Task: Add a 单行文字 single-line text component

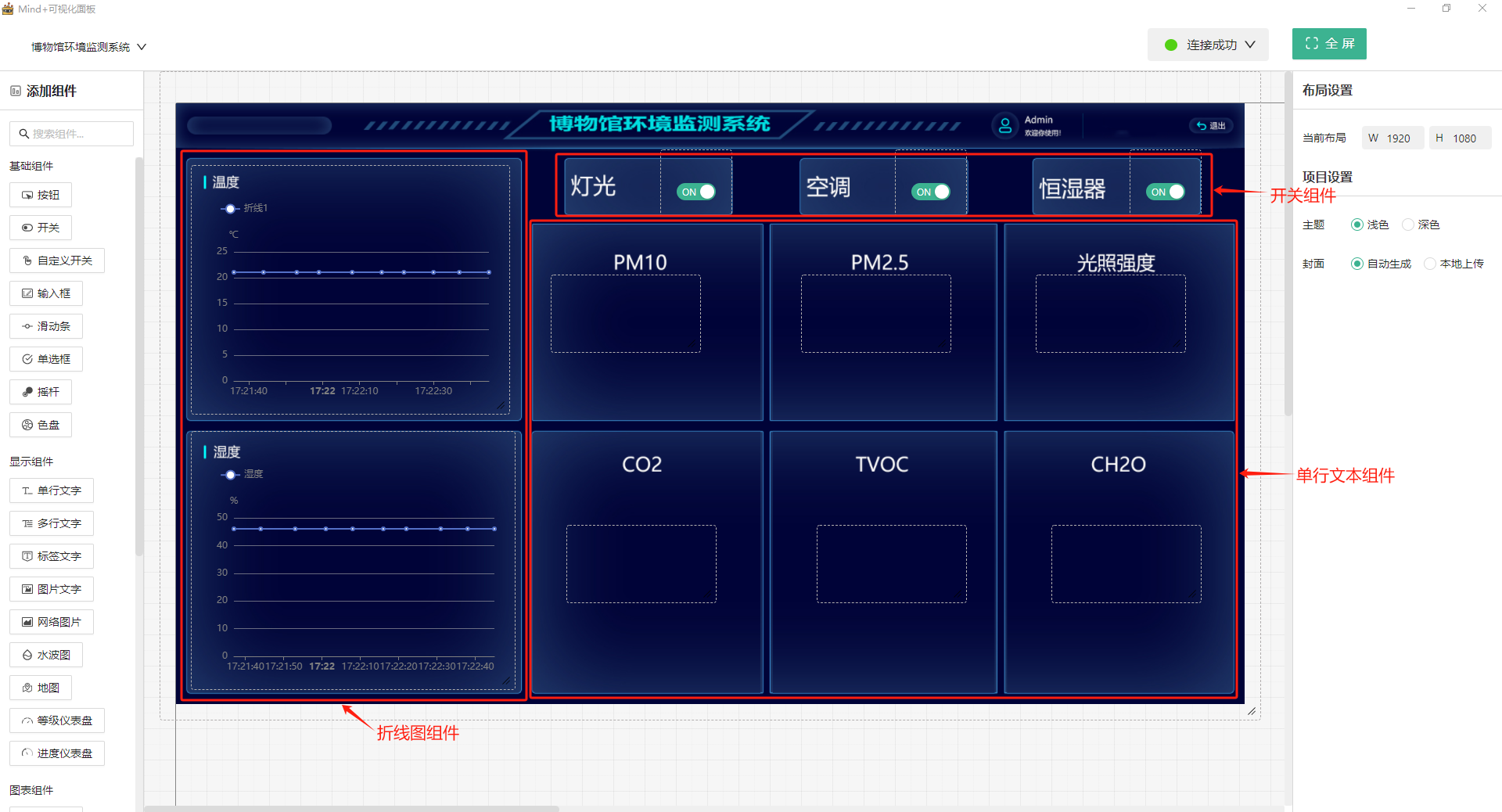Action: point(52,490)
